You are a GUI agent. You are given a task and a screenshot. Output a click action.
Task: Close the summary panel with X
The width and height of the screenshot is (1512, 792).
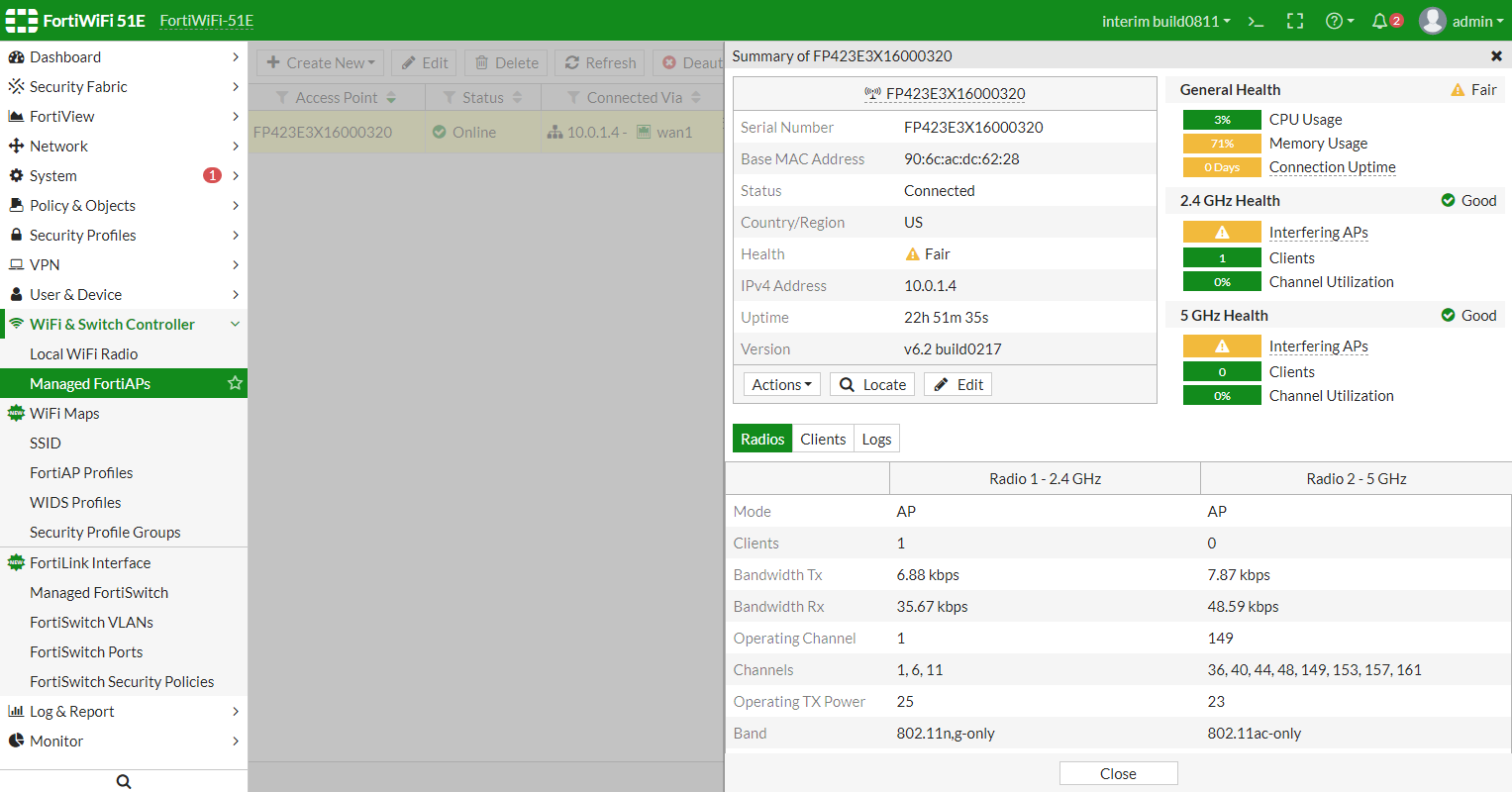coord(1496,56)
